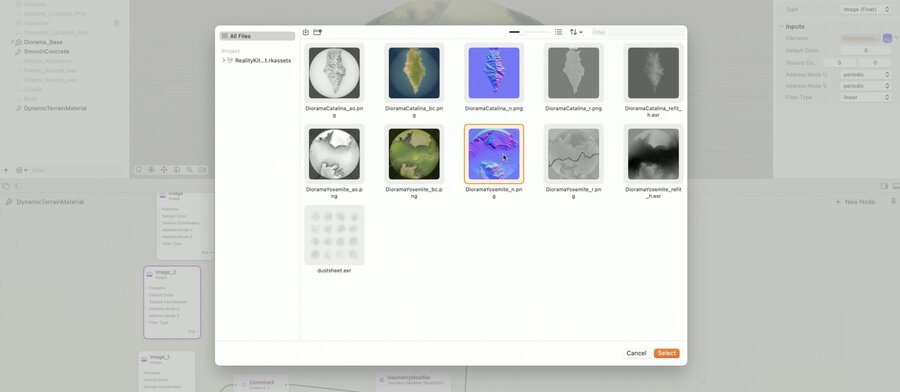The image size is (900, 392).
Task: Select DioramaCatalina_bc.png thumbnail
Action: point(414,73)
